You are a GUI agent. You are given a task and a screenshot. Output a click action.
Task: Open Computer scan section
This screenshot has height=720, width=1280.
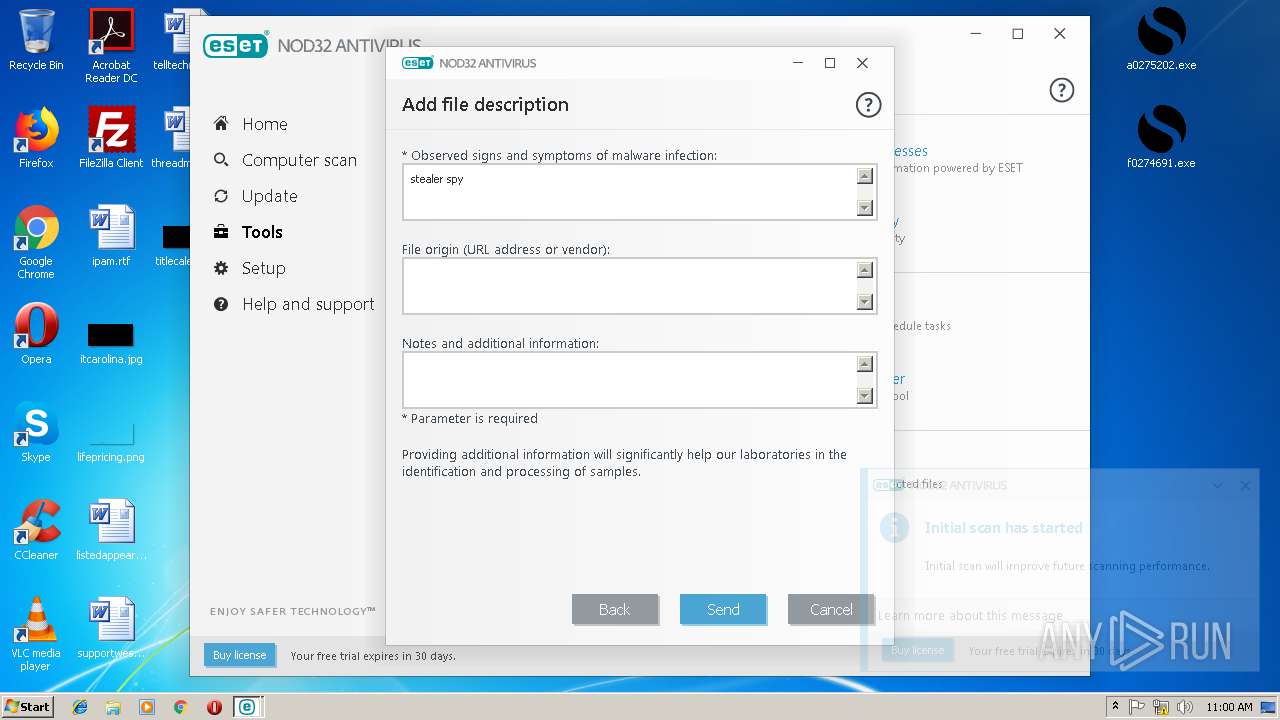click(x=299, y=160)
